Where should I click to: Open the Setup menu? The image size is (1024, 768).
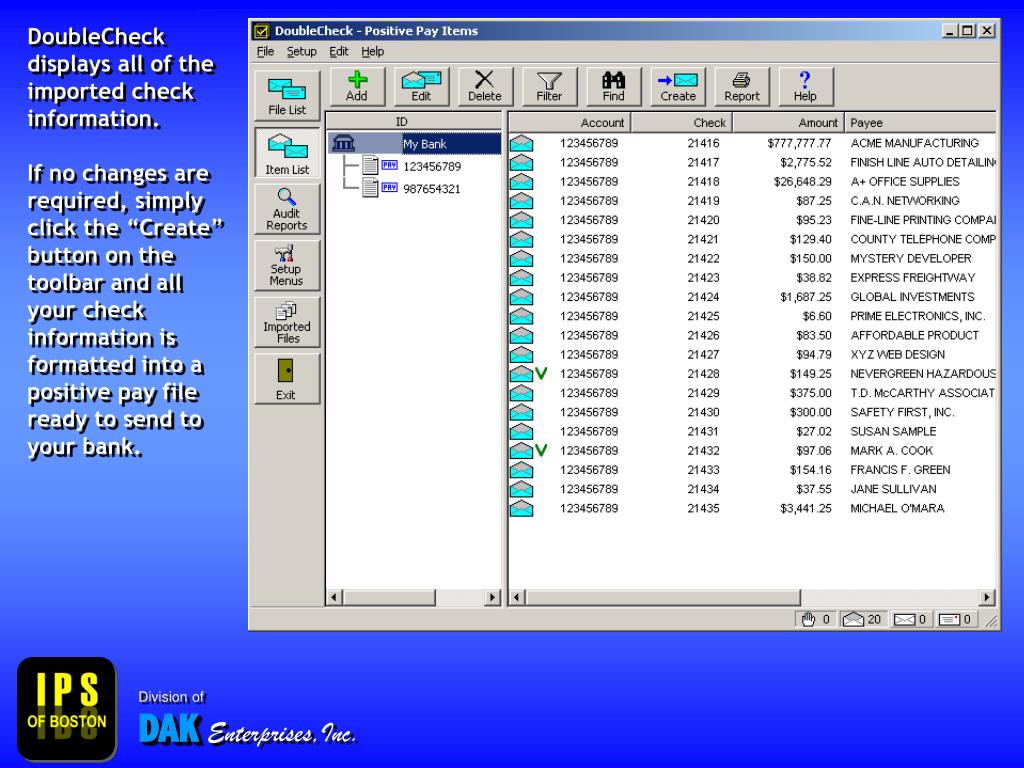click(302, 52)
